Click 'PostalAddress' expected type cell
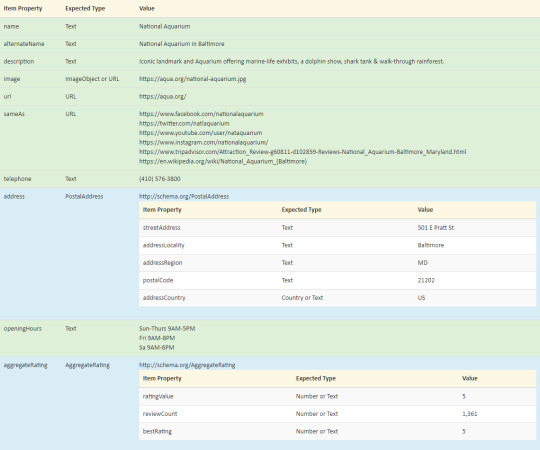 84,196
